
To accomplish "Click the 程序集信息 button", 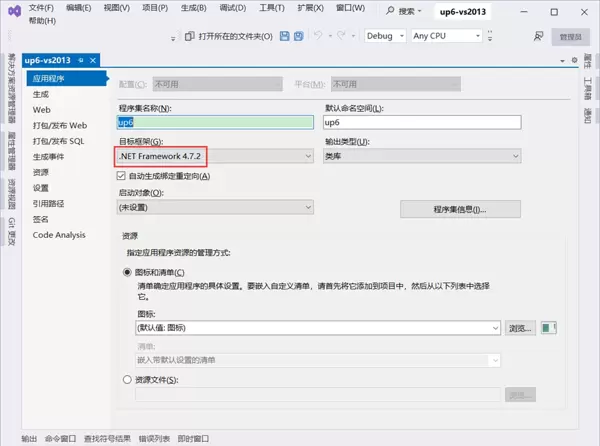I will 460,209.
